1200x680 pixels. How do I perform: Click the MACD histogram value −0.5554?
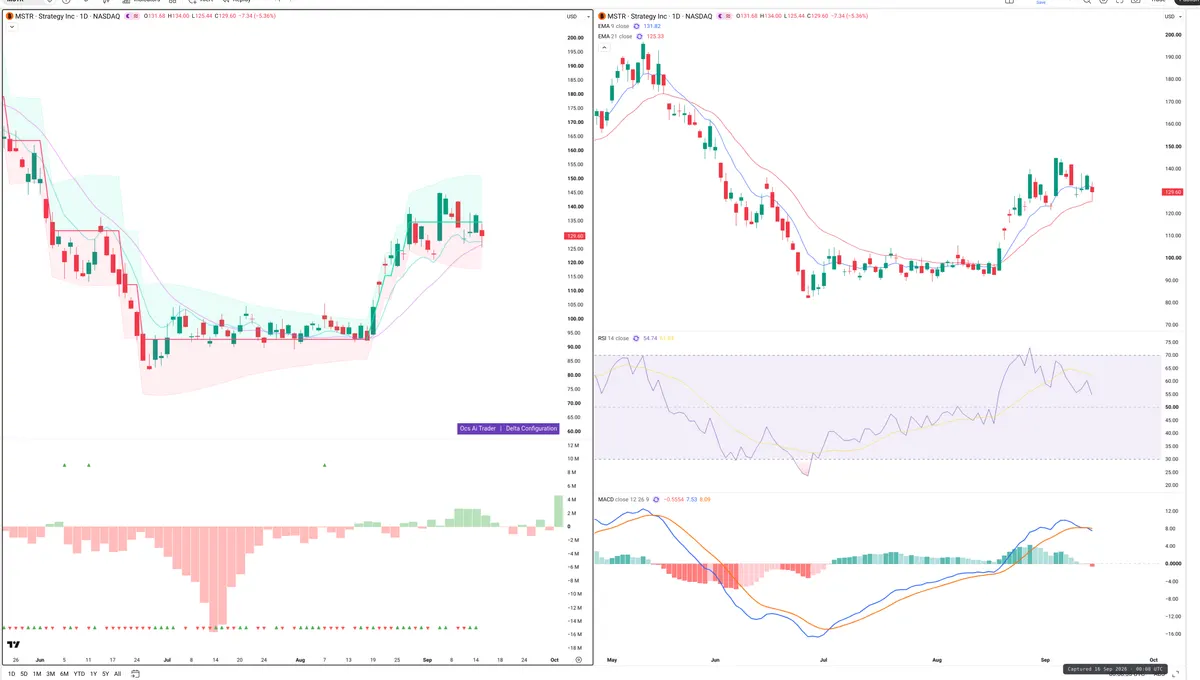(x=673, y=499)
